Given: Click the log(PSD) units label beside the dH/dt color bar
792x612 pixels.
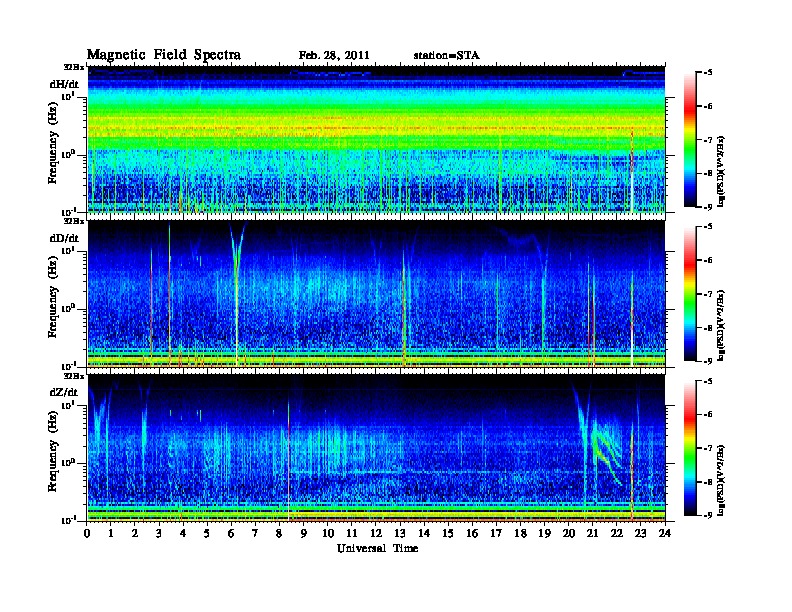Looking at the screenshot, I should coord(722,171).
